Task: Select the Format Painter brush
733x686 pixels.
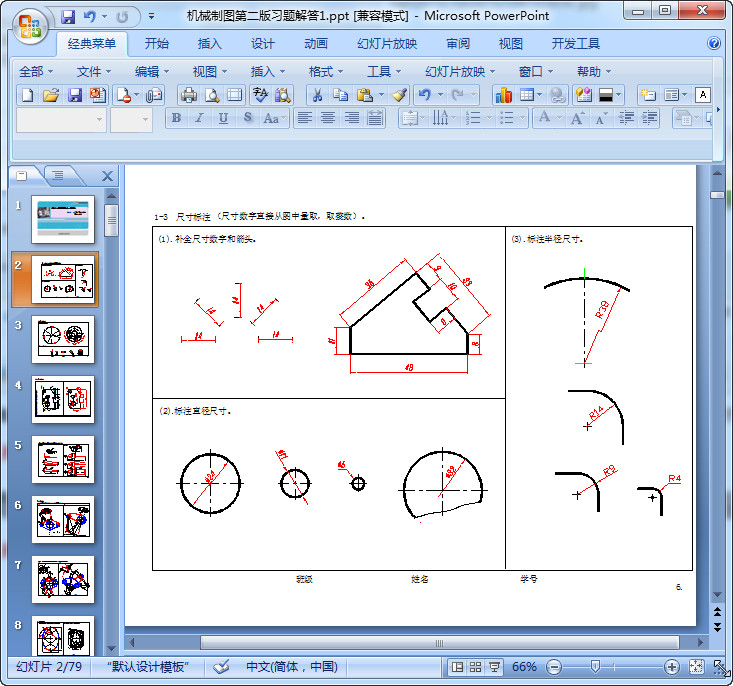Action: coord(399,95)
